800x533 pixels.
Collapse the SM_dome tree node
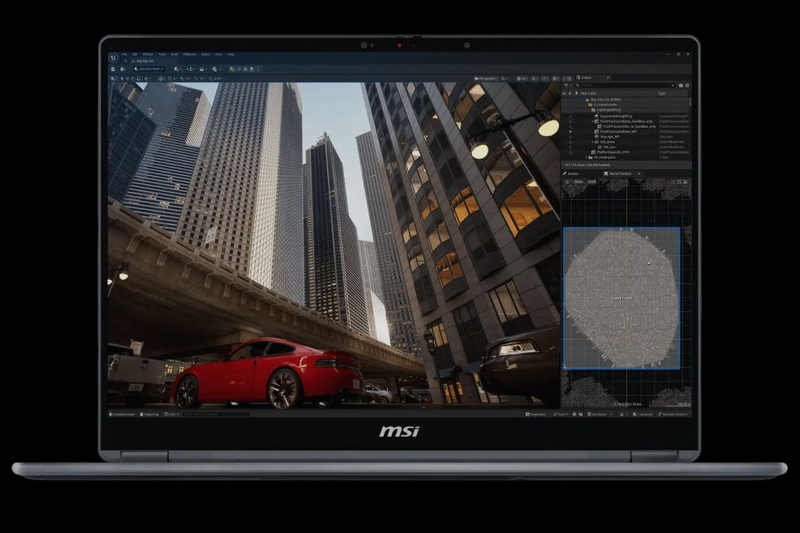pos(592,142)
